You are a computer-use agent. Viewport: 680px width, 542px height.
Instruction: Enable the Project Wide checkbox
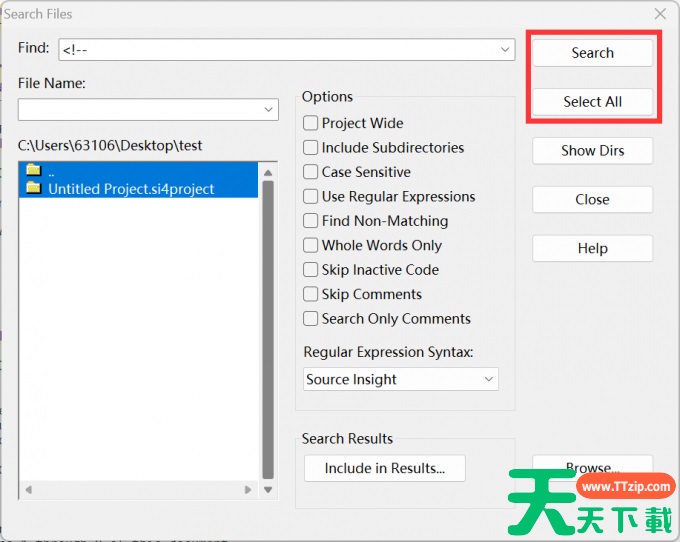click(311, 123)
